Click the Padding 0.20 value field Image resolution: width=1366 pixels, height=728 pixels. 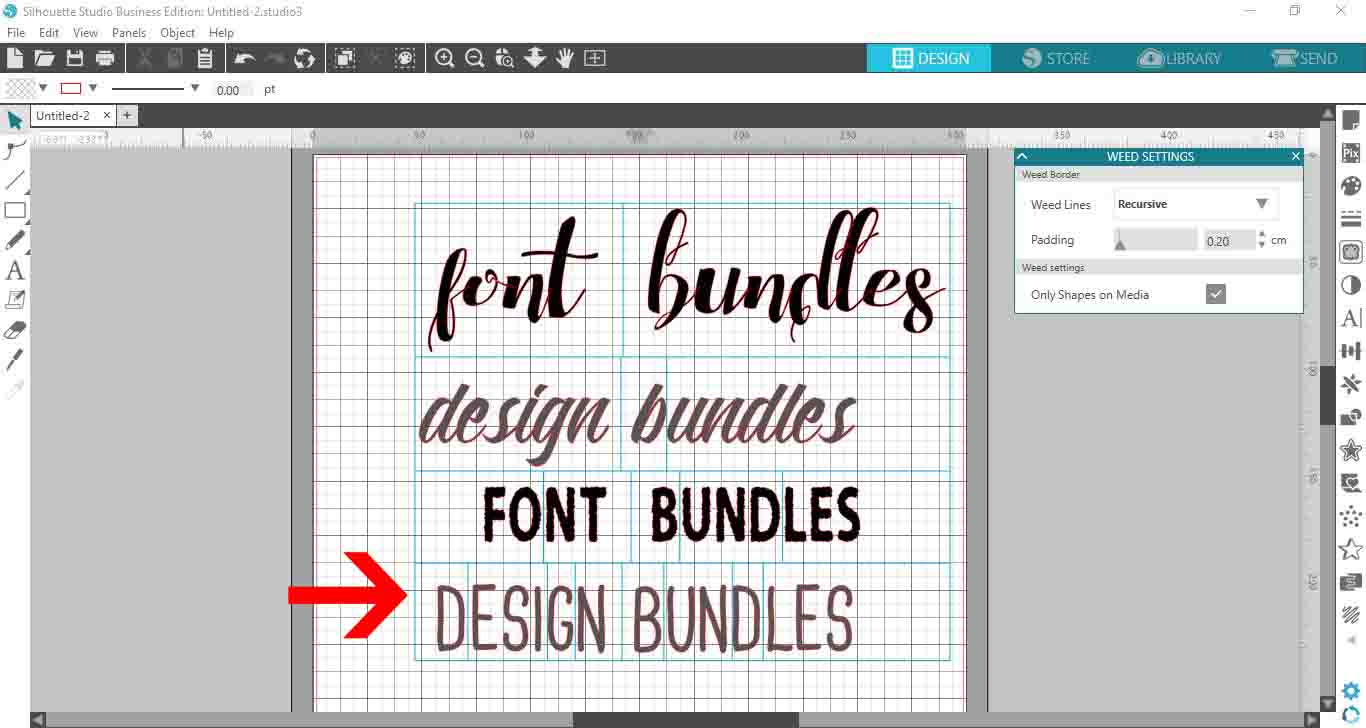click(1229, 240)
